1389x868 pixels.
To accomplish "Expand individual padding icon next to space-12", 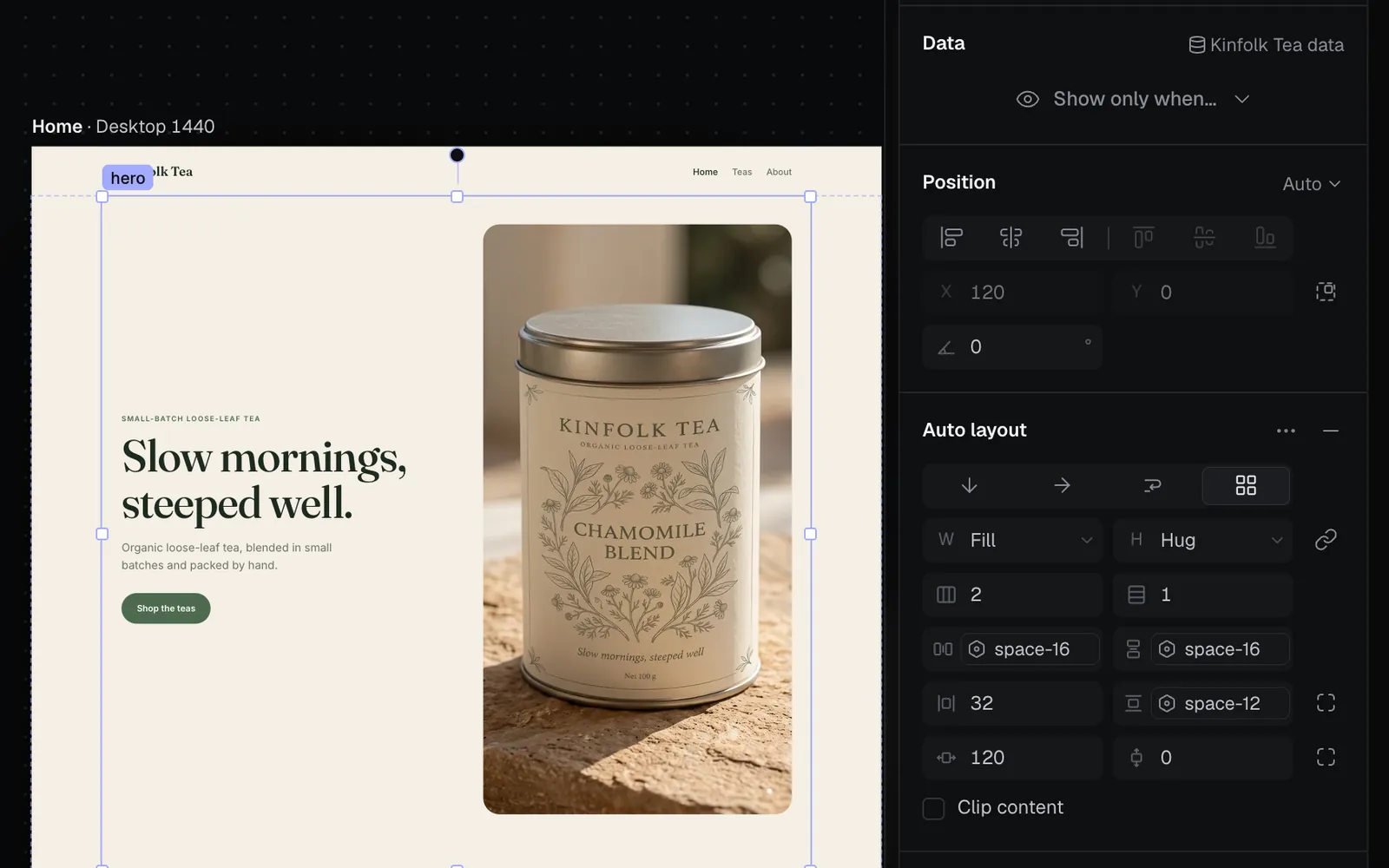I will [x=1326, y=703].
